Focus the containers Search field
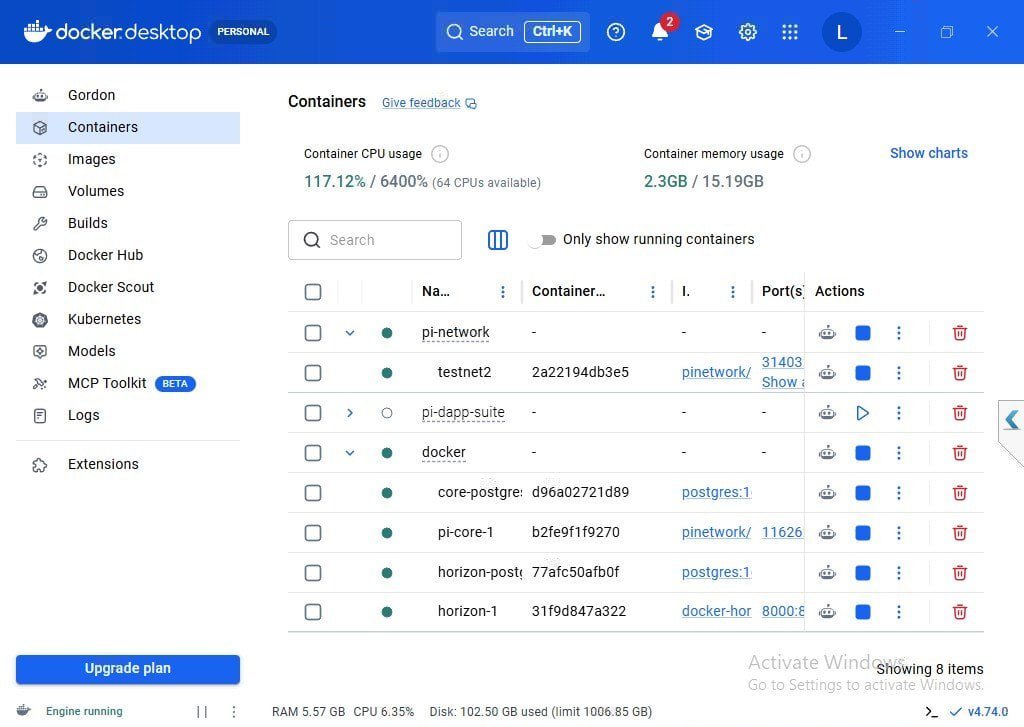1024x727 pixels. tap(375, 240)
